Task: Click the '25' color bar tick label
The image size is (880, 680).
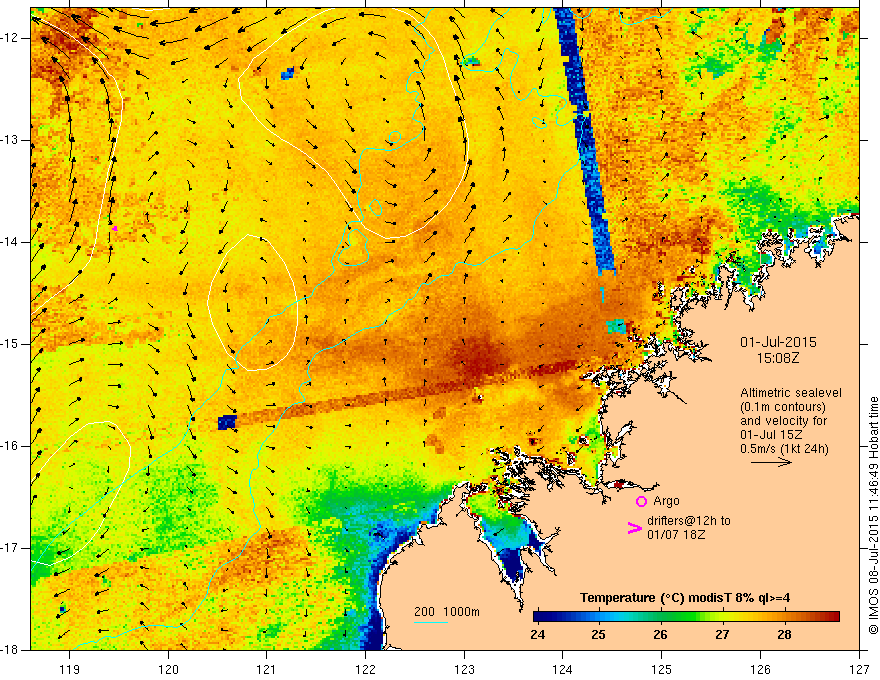Action: tap(598, 635)
